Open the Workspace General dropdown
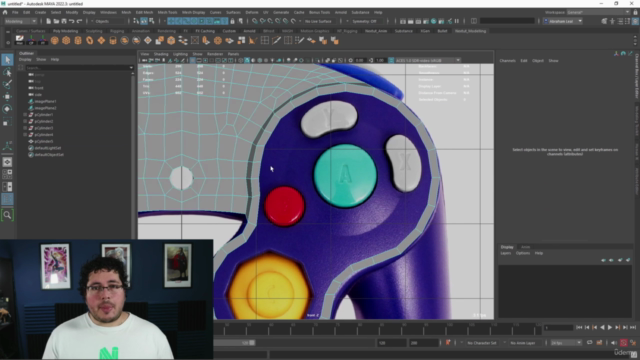 (x=598, y=12)
